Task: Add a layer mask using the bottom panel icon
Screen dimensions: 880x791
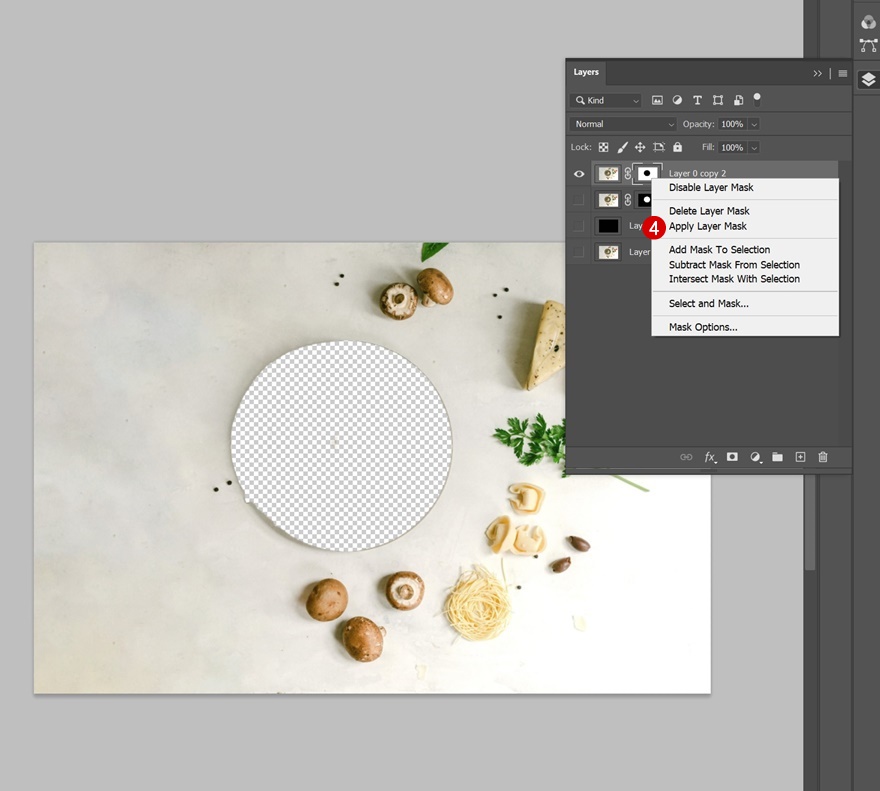Action: [x=732, y=457]
